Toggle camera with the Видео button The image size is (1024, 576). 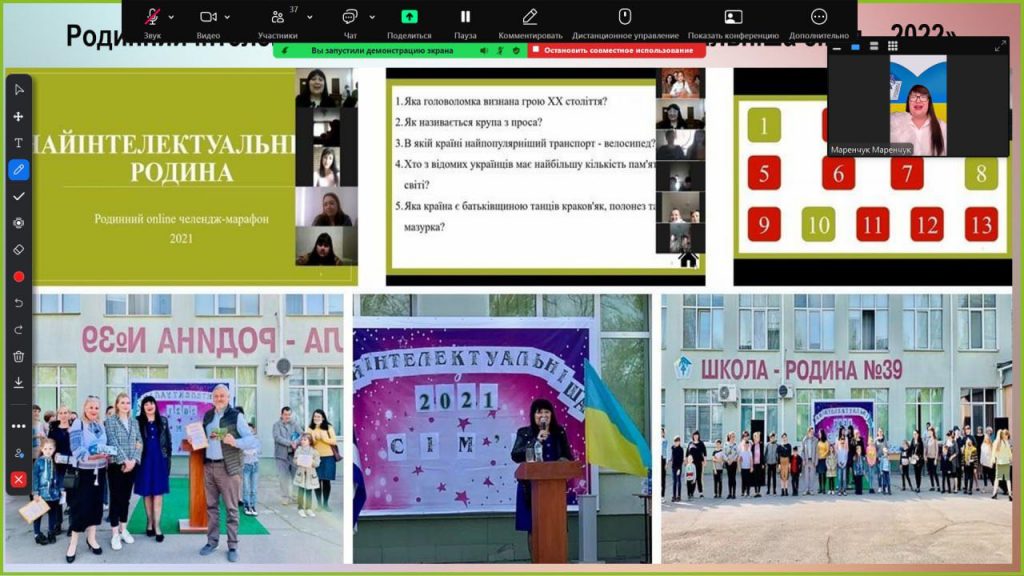click(208, 17)
